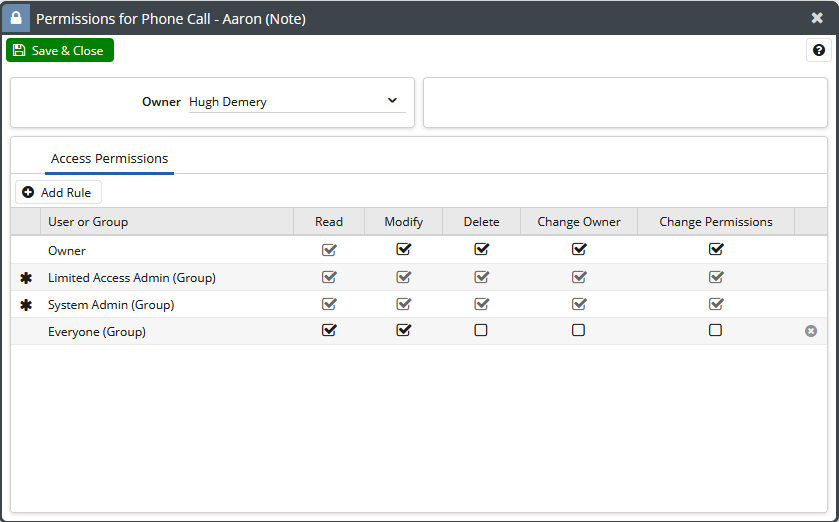Click the floppy disk save icon
Image resolution: width=839 pixels, height=522 pixels.
tap(19, 50)
